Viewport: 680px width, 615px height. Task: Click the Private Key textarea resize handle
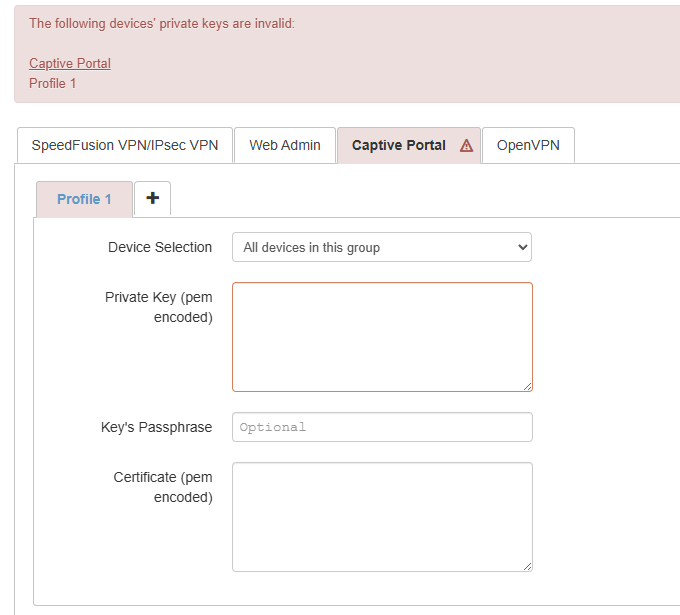(527, 386)
